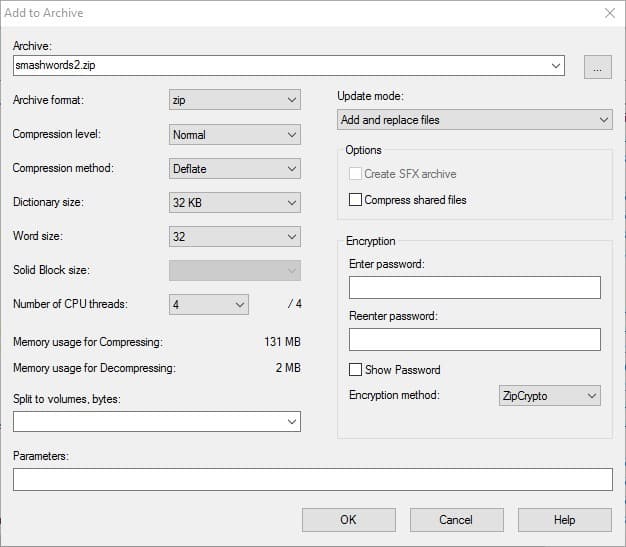Expand the Word size dropdown
This screenshot has height=547, width=626.
click(x=235, y=236)
